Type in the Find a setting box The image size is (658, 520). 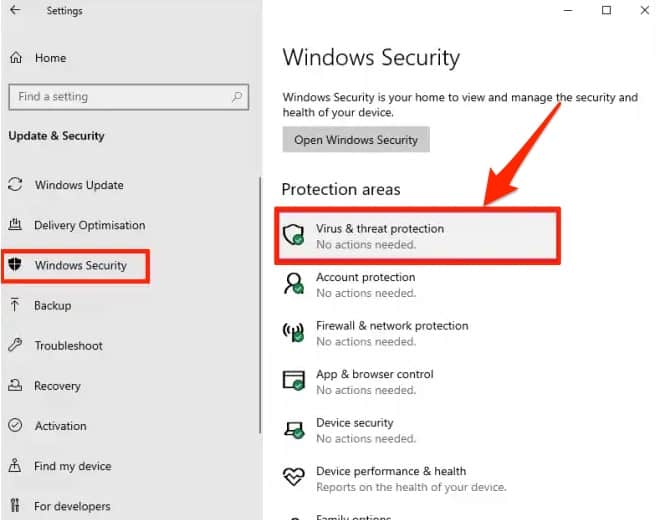[118, 97]
